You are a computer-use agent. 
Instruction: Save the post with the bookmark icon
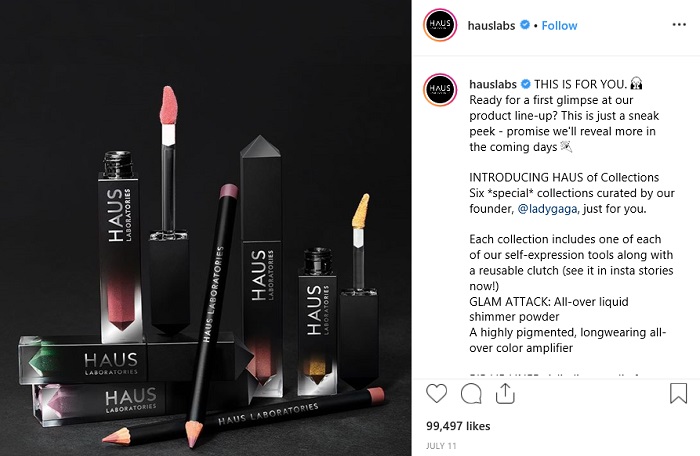(678, 393)
